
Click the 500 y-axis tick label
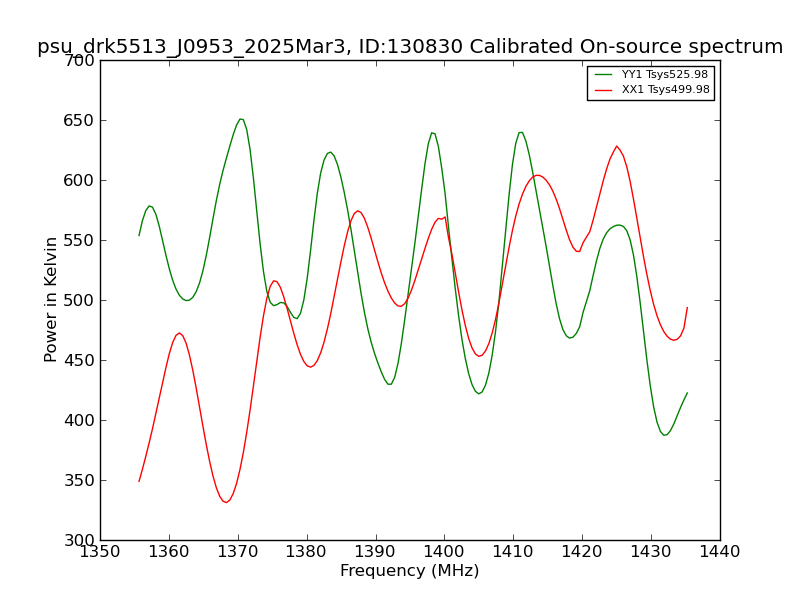pos(79,301)
